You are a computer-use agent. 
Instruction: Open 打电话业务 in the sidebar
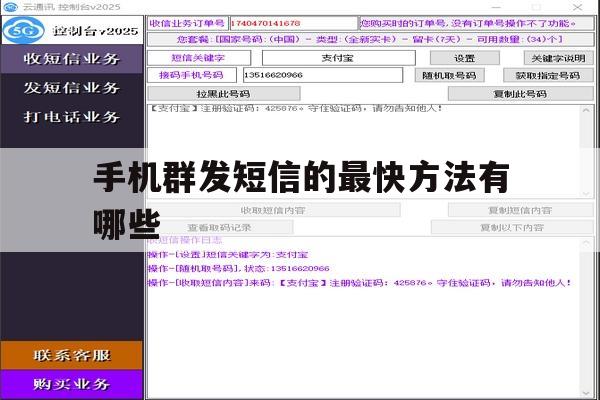pos(72,116)
